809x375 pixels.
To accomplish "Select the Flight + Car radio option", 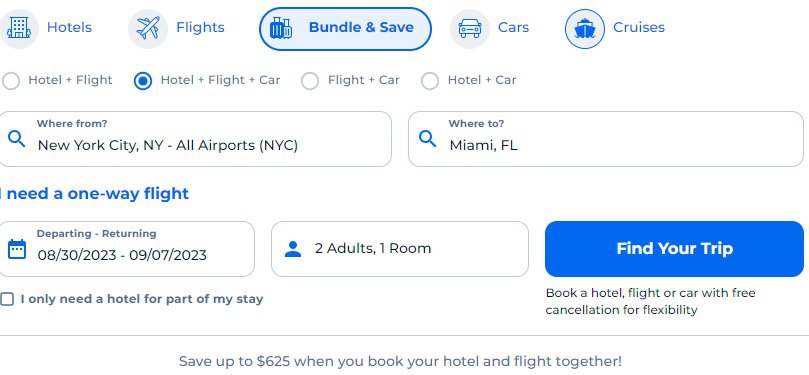I will (x=310, y=81).
